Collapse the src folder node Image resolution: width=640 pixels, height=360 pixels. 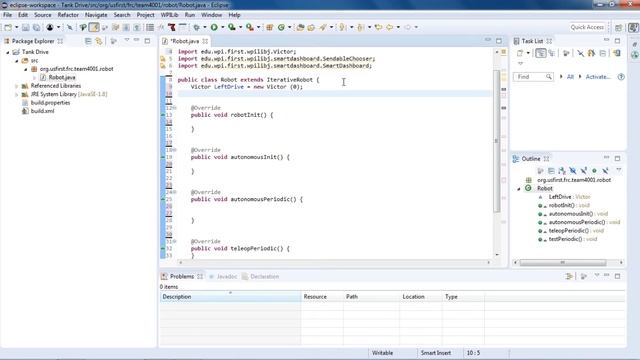(17, 61)
